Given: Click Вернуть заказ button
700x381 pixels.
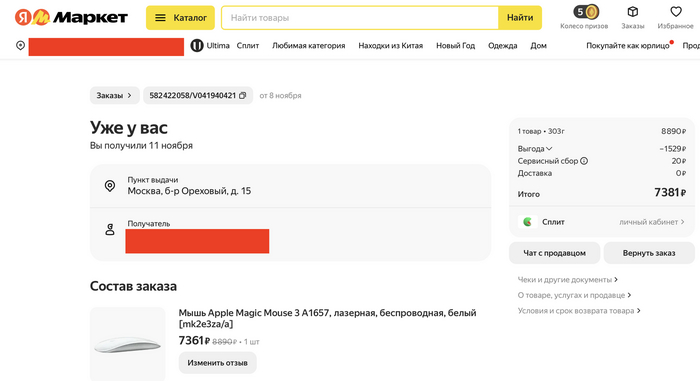Looking at the screenshot, I should [649, 253].
